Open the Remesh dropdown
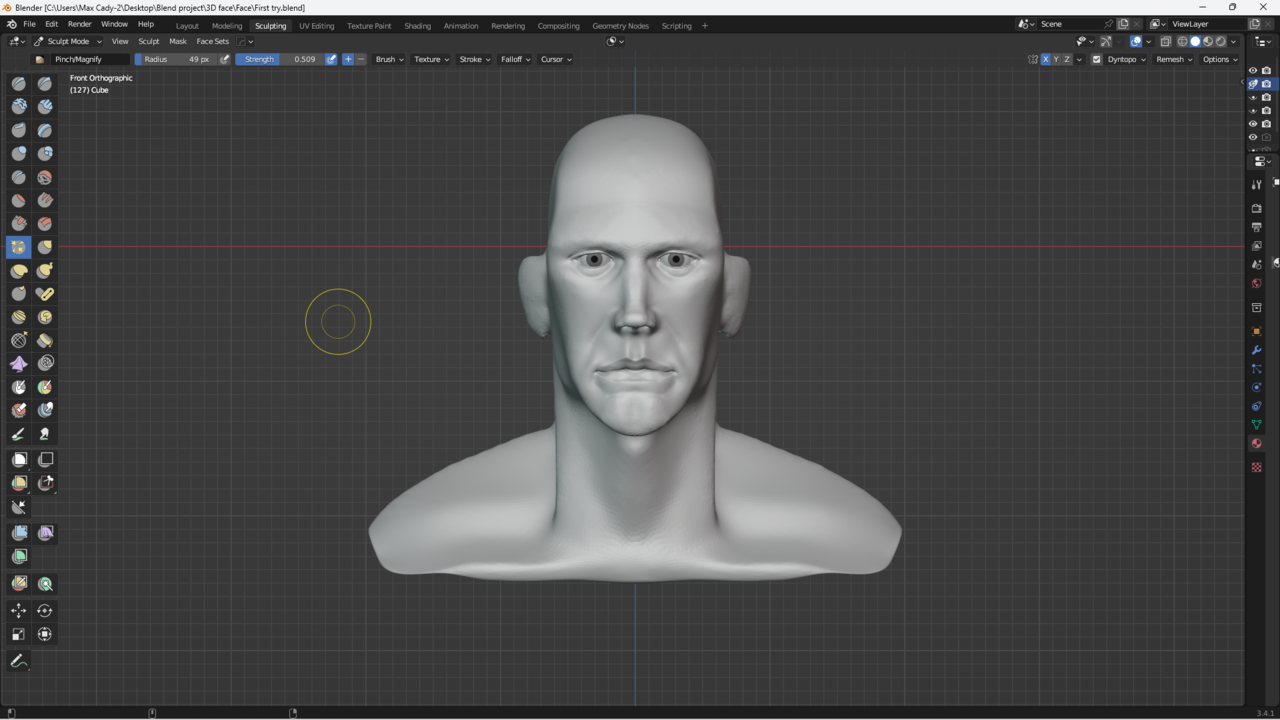 [1174, 59]
